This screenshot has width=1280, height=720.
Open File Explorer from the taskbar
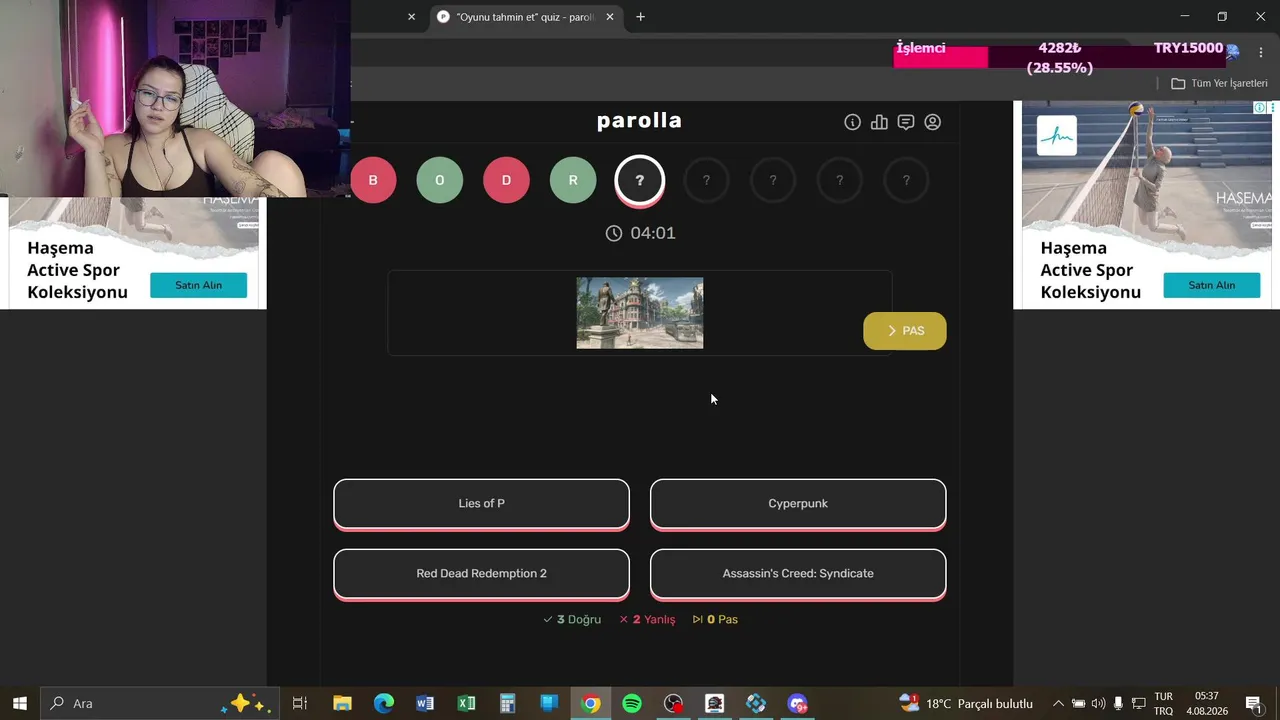pos(342,703)
